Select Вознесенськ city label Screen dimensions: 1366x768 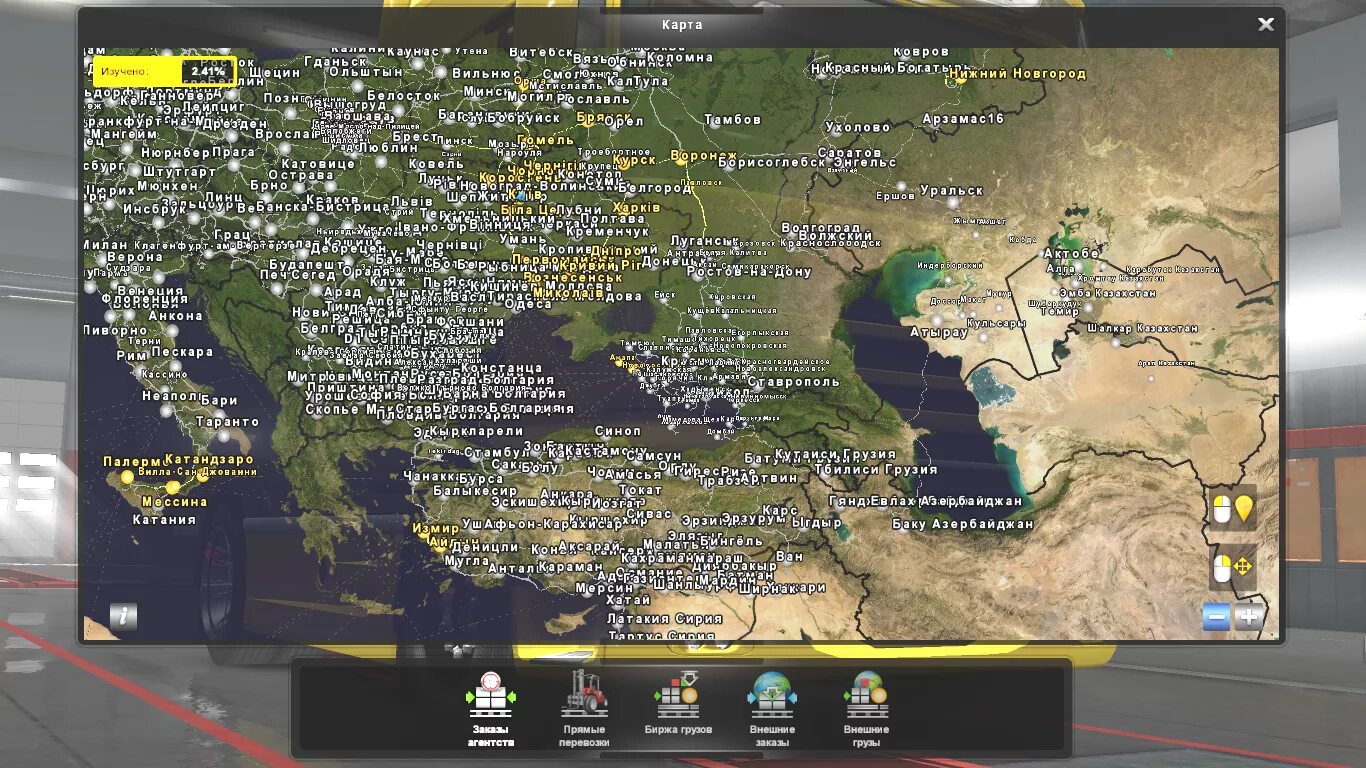pos(573,277)
